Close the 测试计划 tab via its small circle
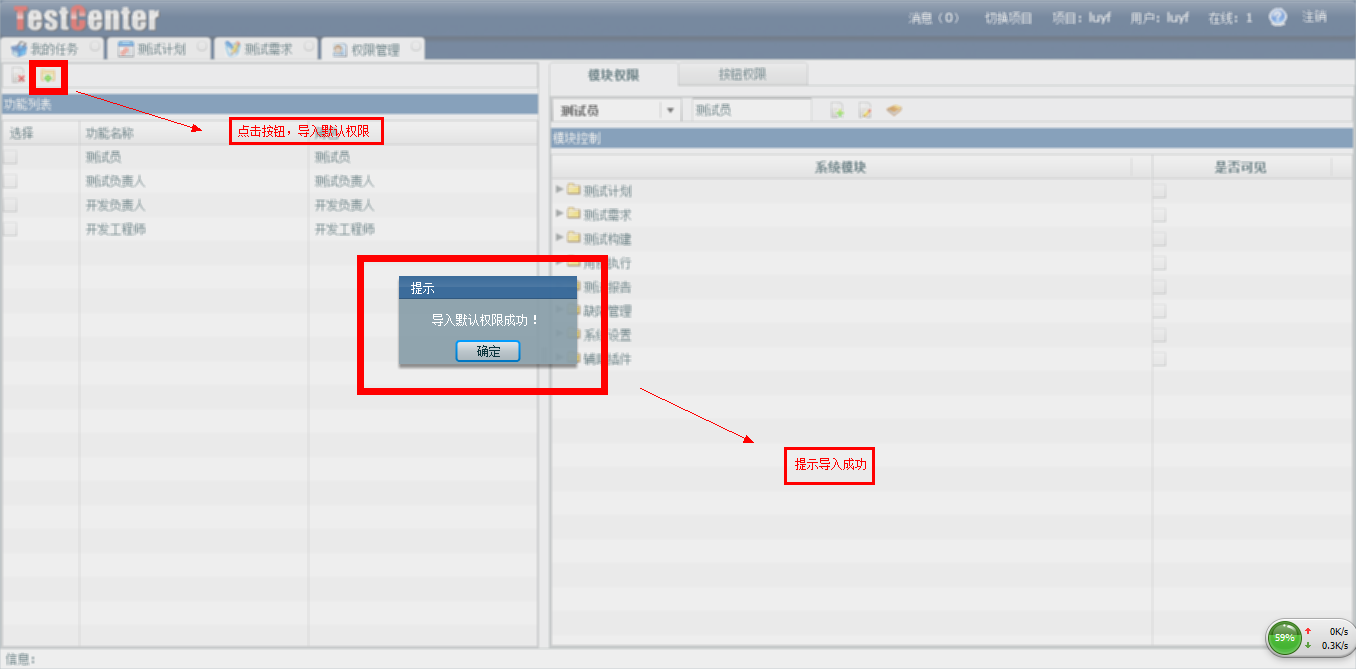1356x669 pixels. click(203, 46)
